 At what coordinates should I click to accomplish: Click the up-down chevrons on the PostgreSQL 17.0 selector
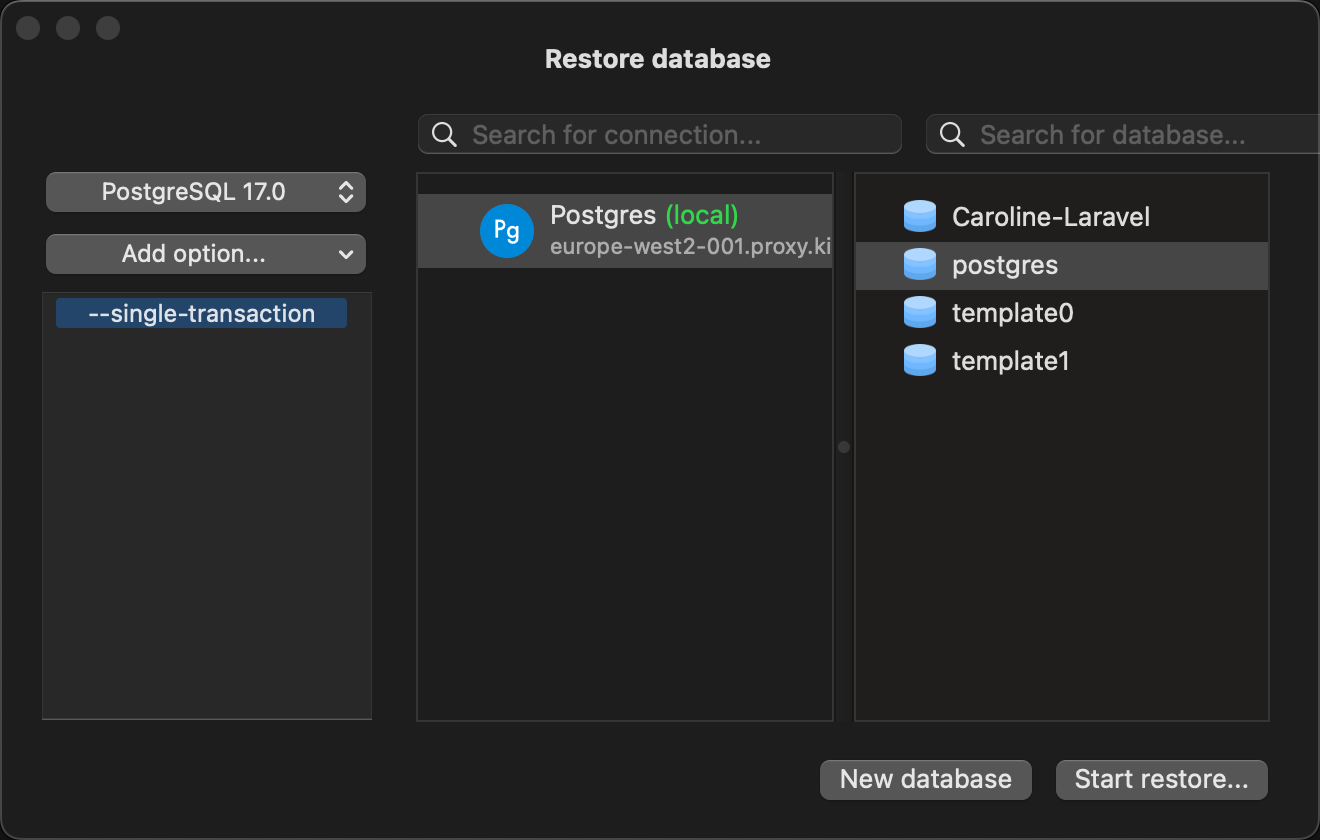[x=347, y=191]
